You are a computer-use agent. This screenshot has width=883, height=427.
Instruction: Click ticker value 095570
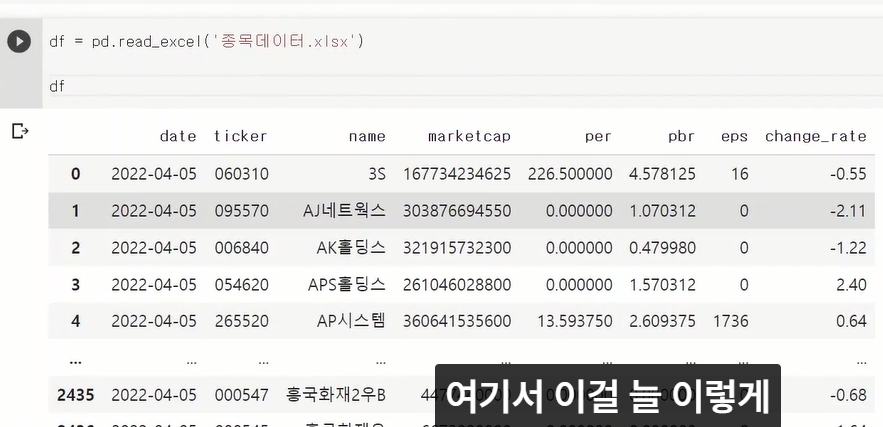241,211
